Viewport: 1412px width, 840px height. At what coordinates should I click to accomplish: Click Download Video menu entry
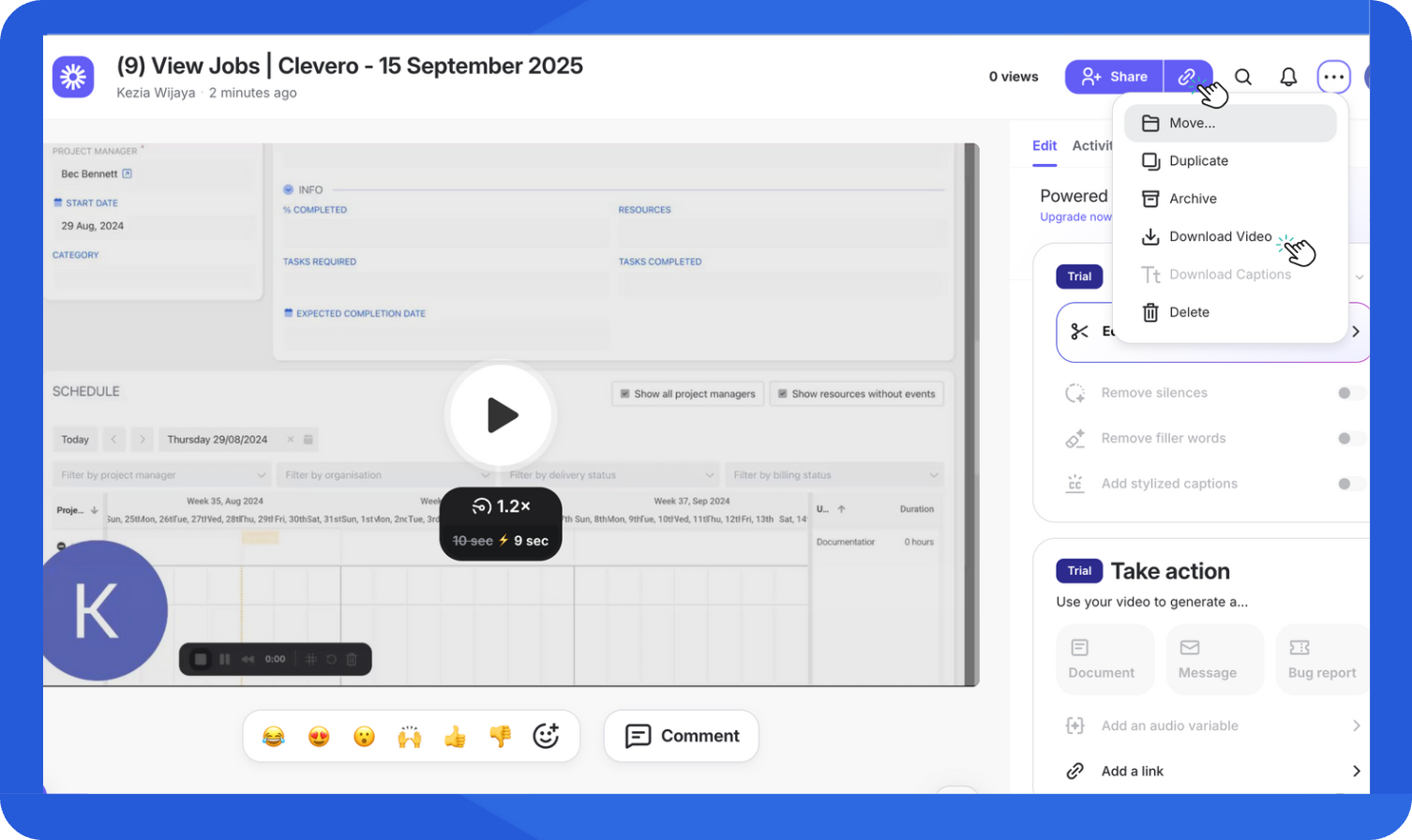point(1230,236)
